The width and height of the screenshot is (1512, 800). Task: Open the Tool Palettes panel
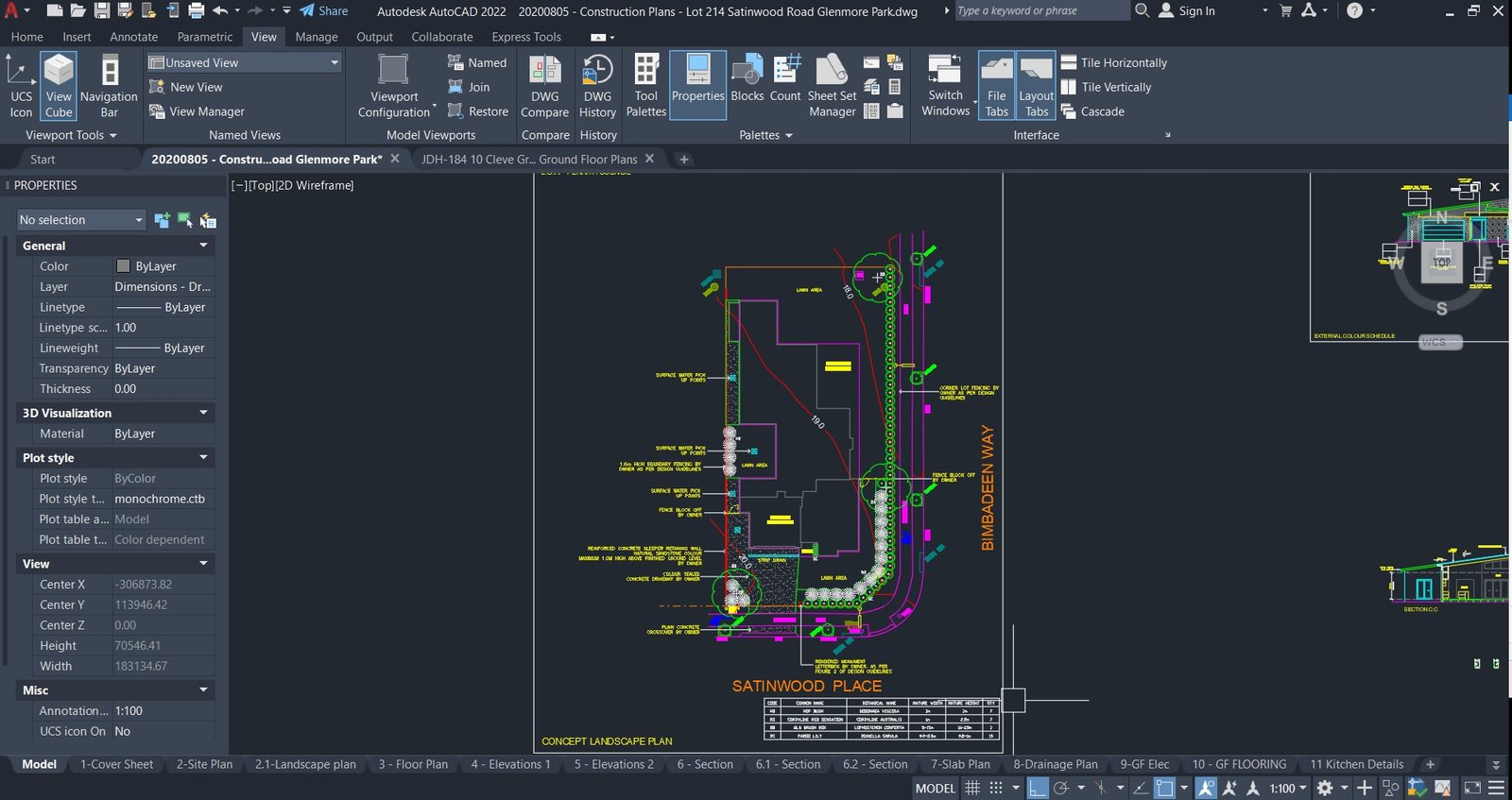pyautogui.click(x=646, y=86)
